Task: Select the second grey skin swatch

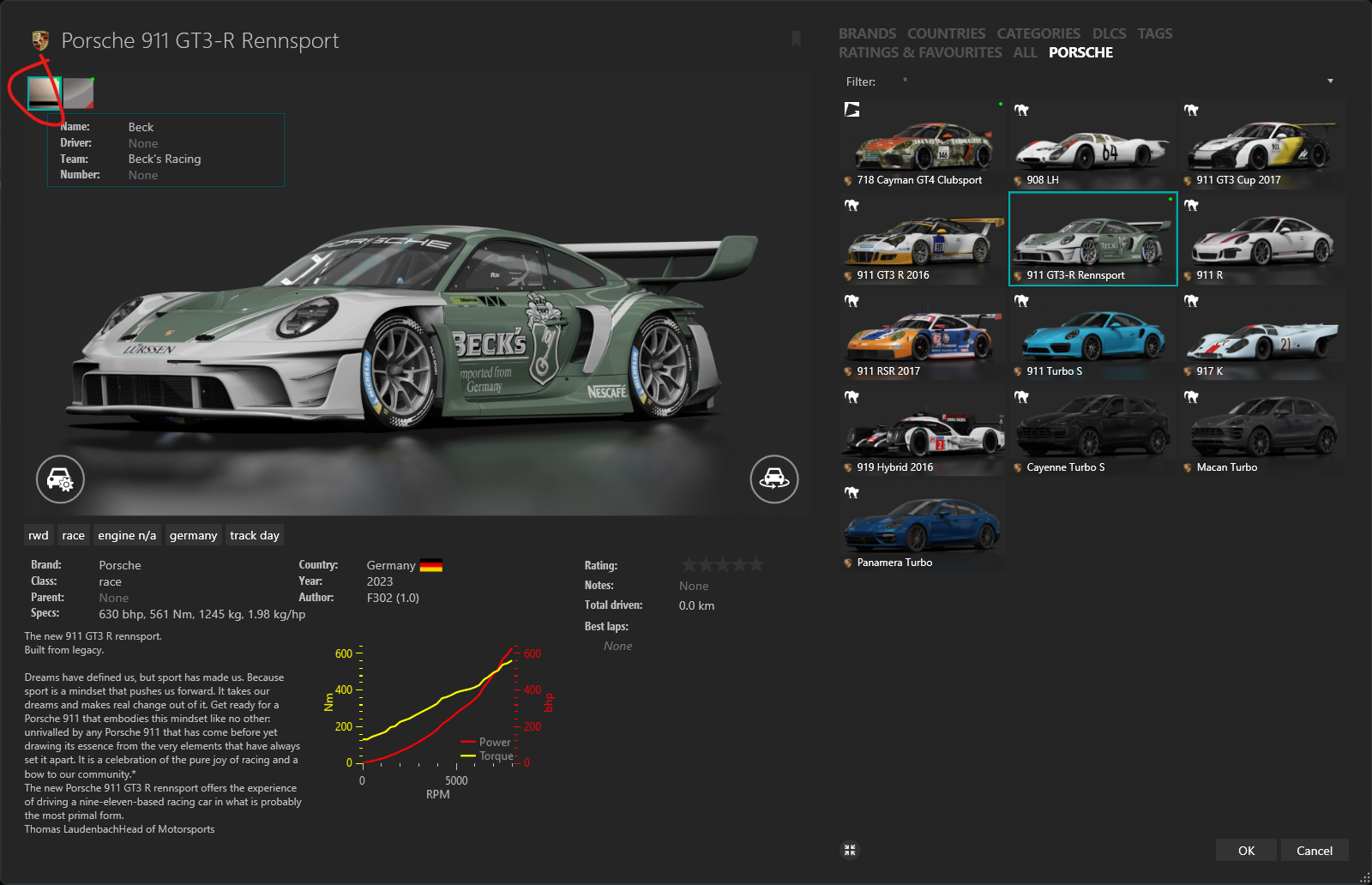Action: click(x=78, y=93)
